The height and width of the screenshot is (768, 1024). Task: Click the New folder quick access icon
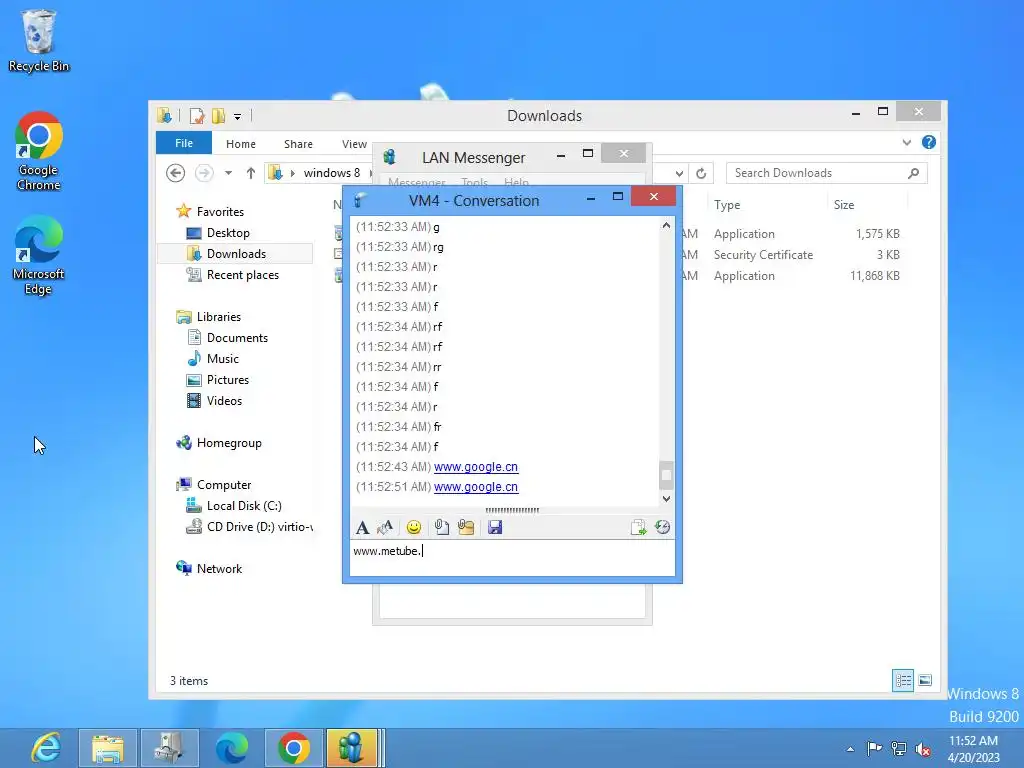[x=218, y=116]
